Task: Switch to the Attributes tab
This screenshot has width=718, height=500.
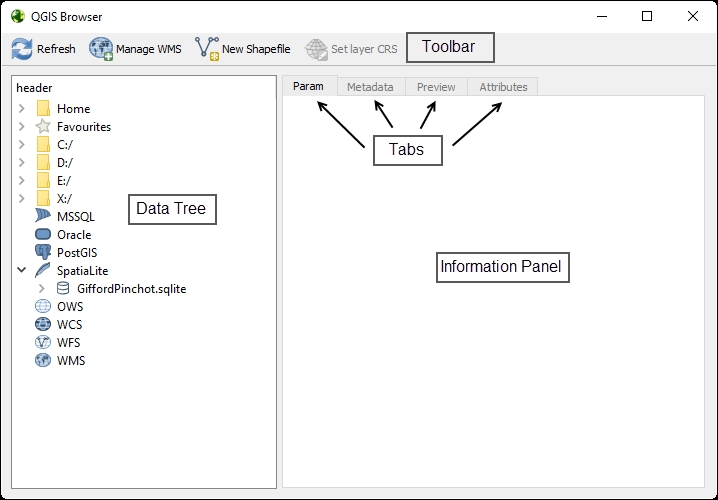Action: pos(503,87)
